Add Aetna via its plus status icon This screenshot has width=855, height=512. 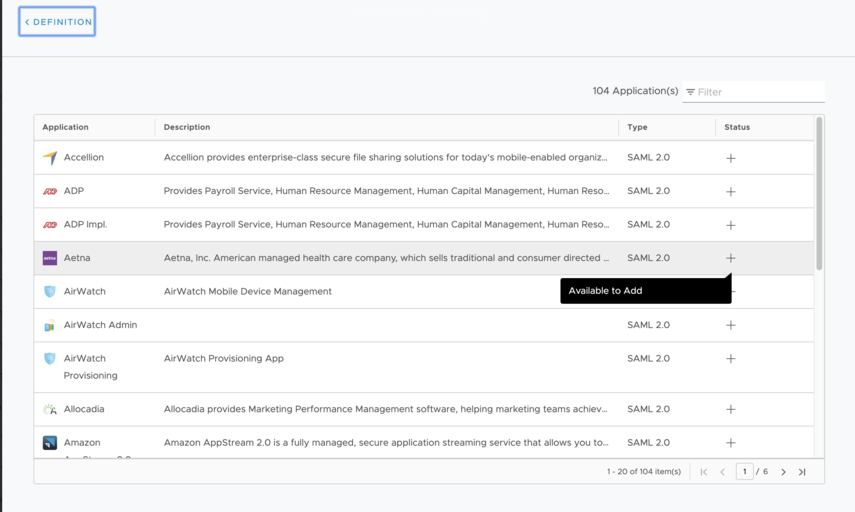click(730, 258)
